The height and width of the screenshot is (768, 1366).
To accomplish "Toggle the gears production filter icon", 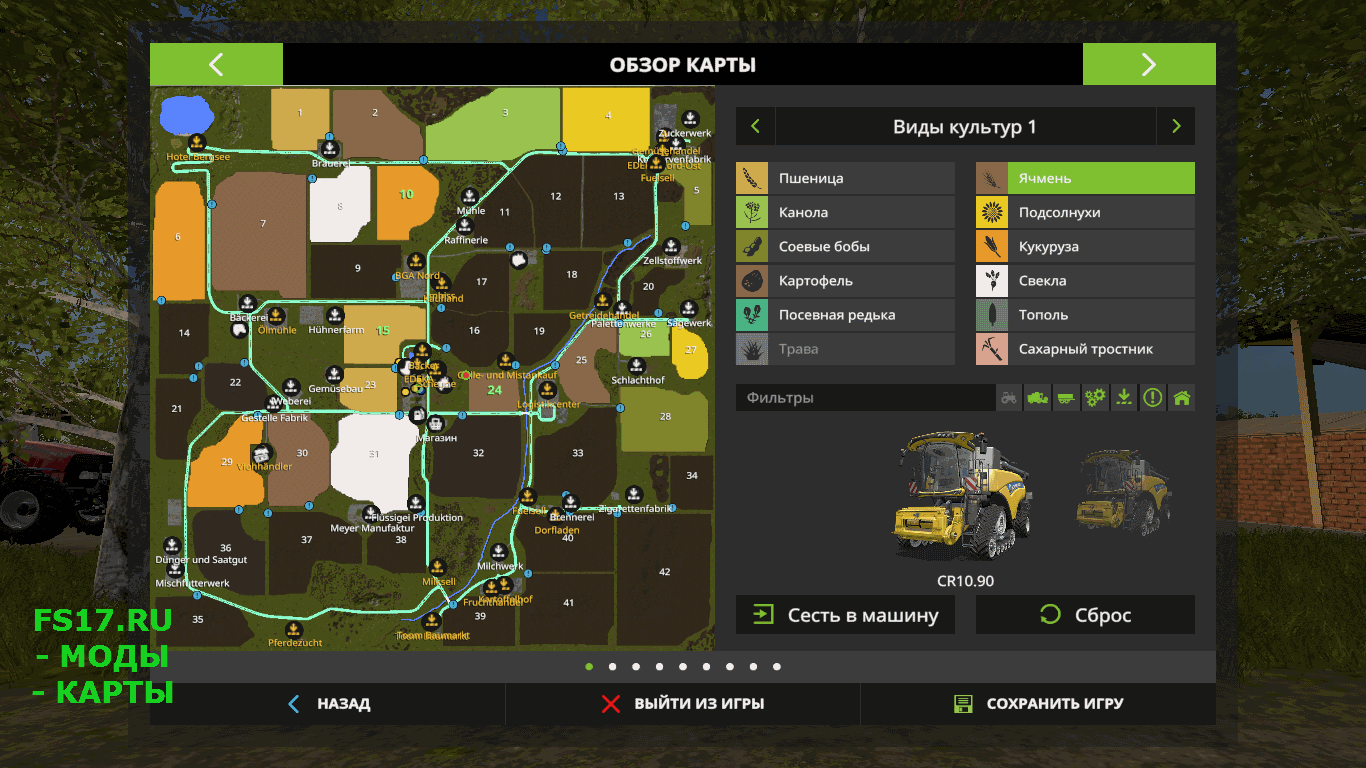I will point(1096,397).
